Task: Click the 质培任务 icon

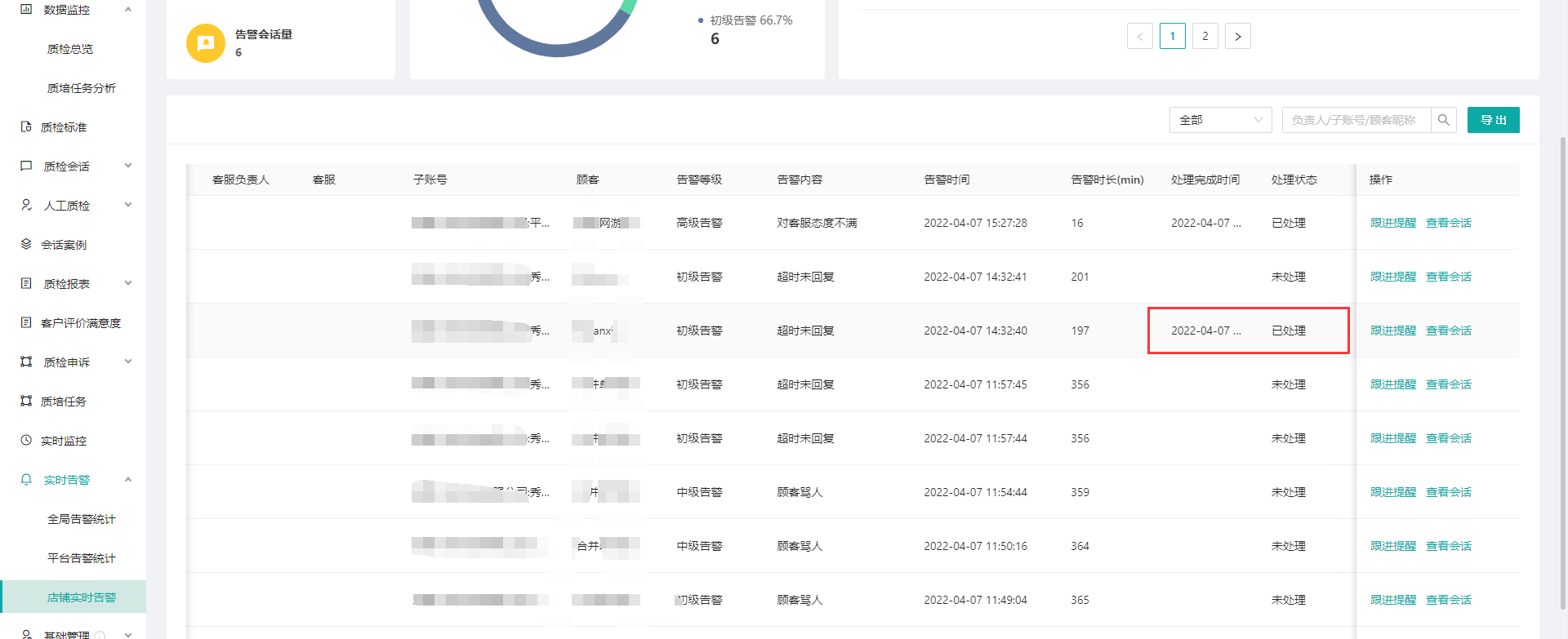Action: point(26,401)
